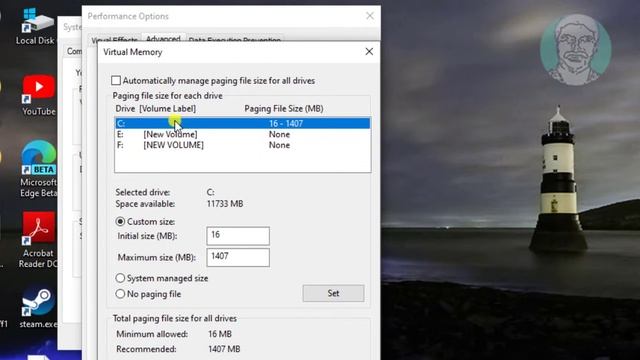This screenshot has width=640, height=360.
Task: Select the F: [NEW VOLUME] drive row
Action: (x=242, y=145)
